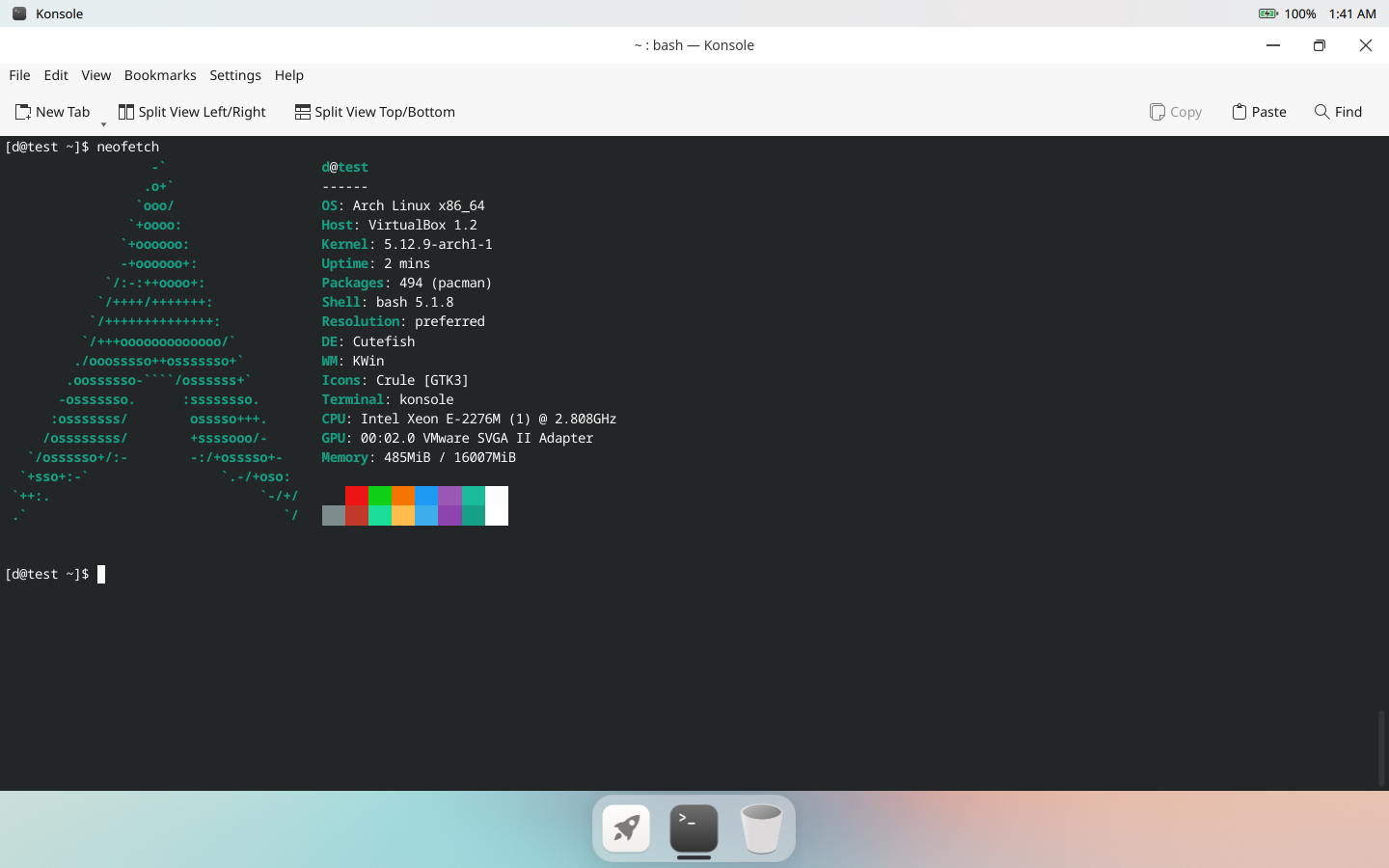The image size is (1389, 868).
Task: Click the 'GPU: VMware SVGA II Adapter' line
Action: 457,438
